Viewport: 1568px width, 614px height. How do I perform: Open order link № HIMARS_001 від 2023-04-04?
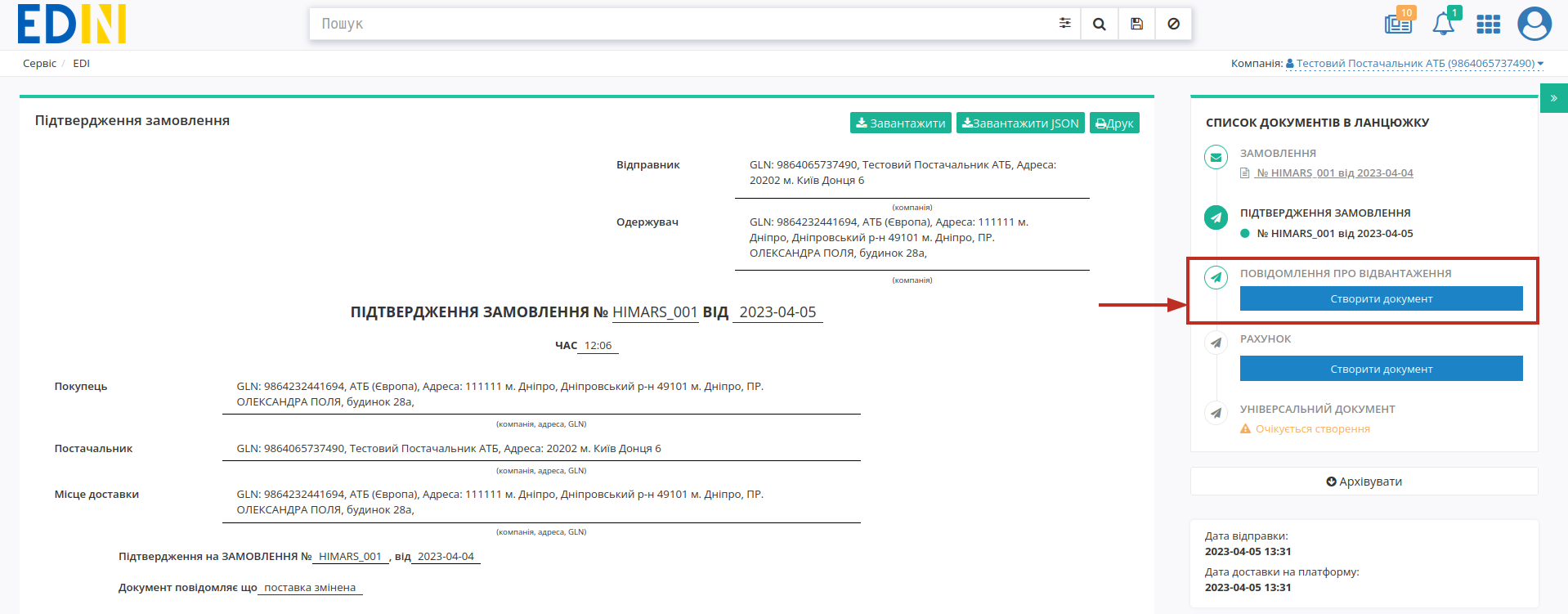(x=1334, y=173)
